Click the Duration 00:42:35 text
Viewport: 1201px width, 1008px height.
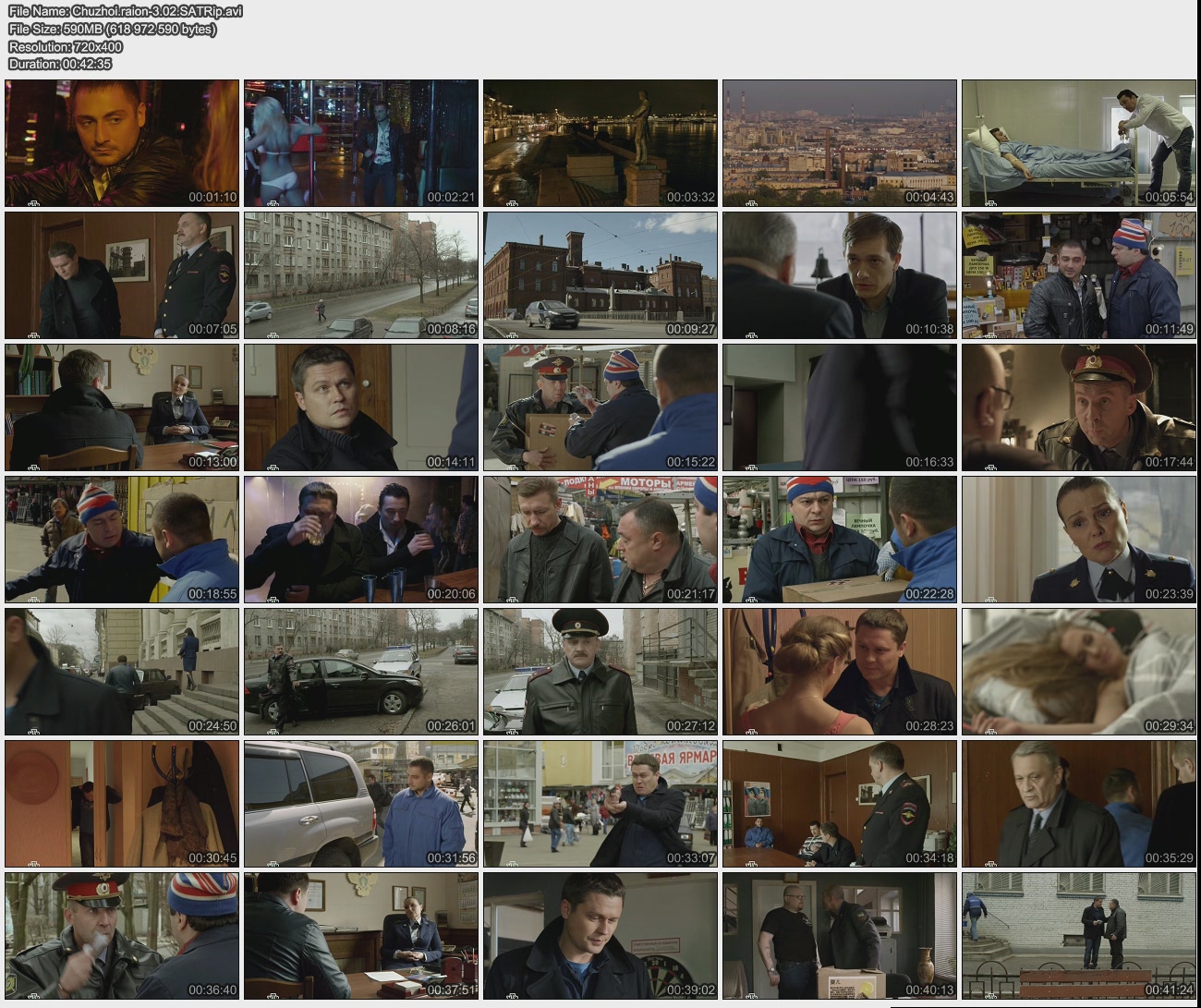tap(60, 64)
